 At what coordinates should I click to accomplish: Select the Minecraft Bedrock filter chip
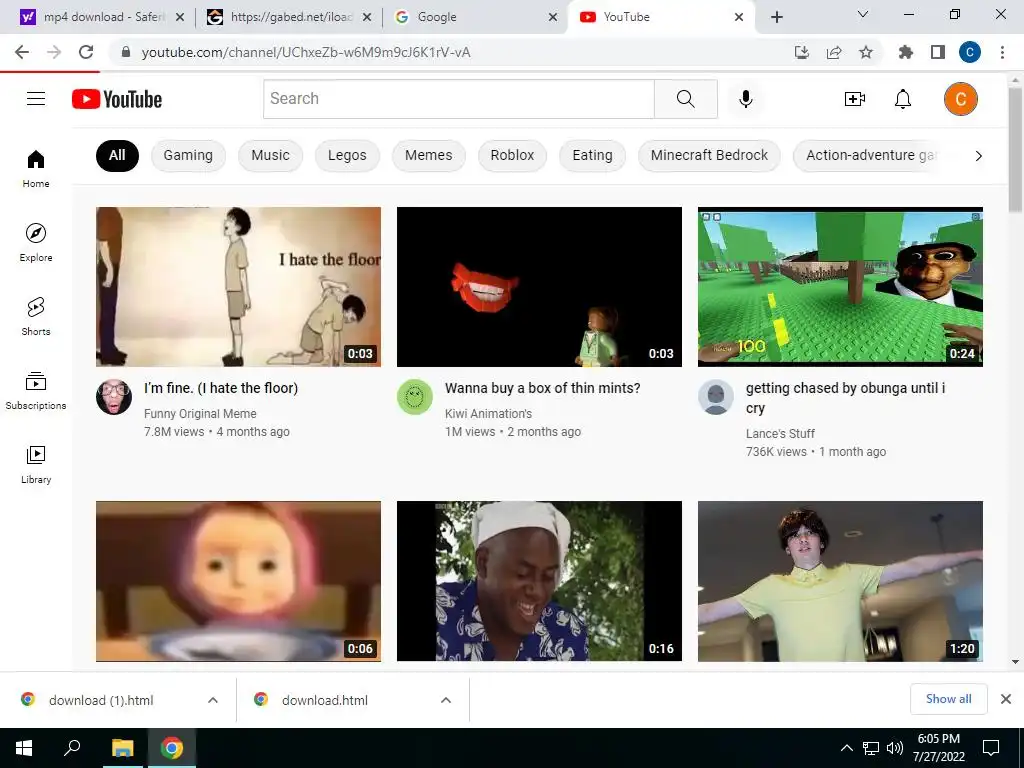[x=709, y=155]
